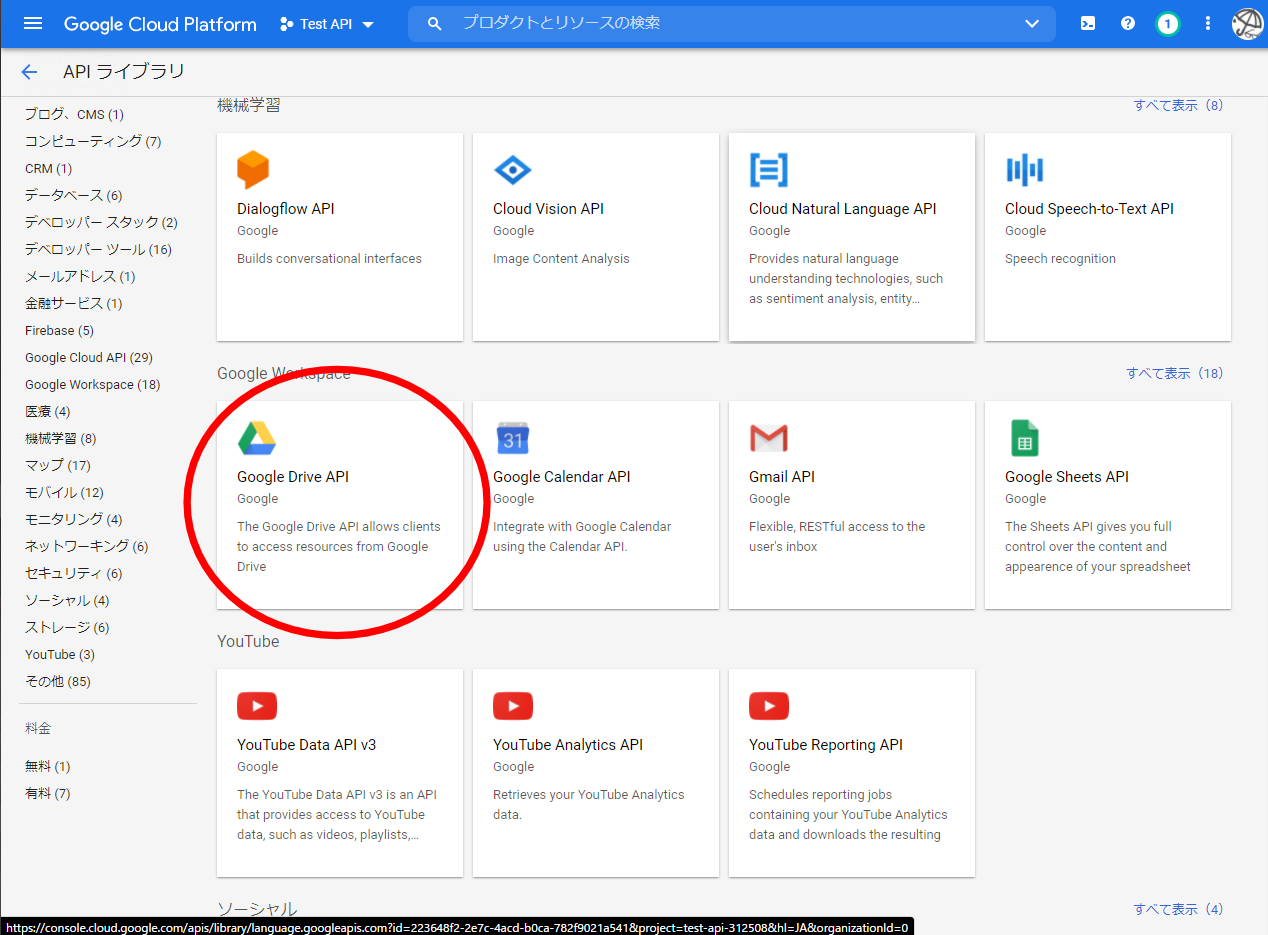
Task: Open the Test API project dropdown
Action: 328,24
